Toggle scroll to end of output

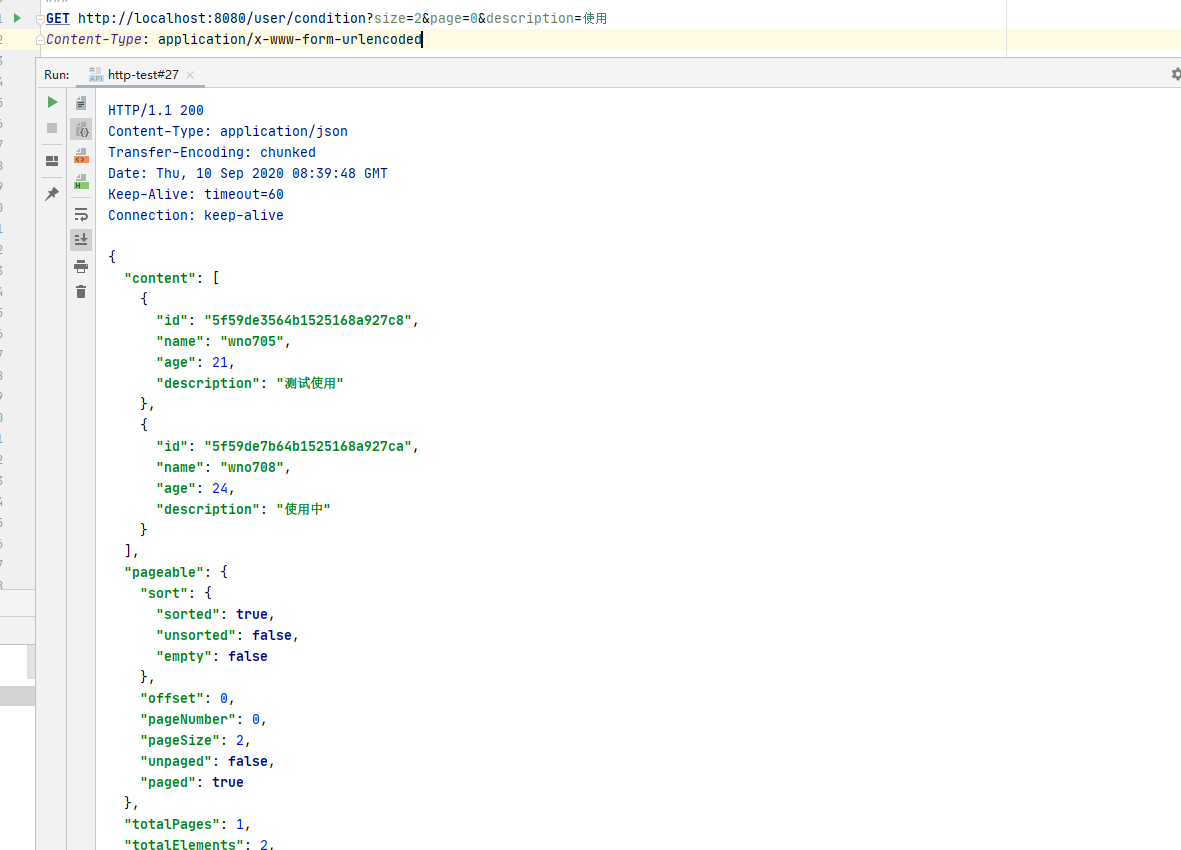(81, 240)
